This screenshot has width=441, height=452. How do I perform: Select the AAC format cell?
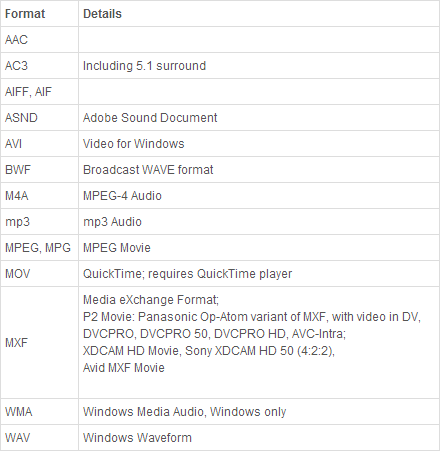(39, 40)
